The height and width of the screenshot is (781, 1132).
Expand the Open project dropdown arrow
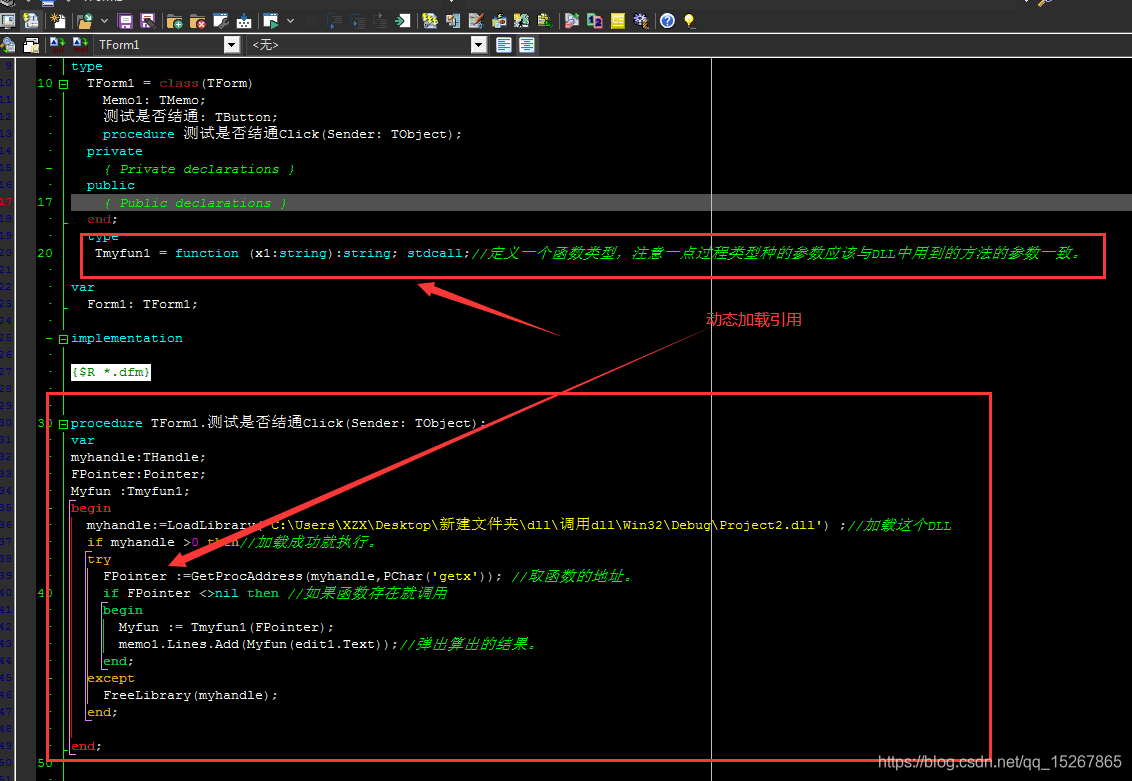click(x=103, y=21)
